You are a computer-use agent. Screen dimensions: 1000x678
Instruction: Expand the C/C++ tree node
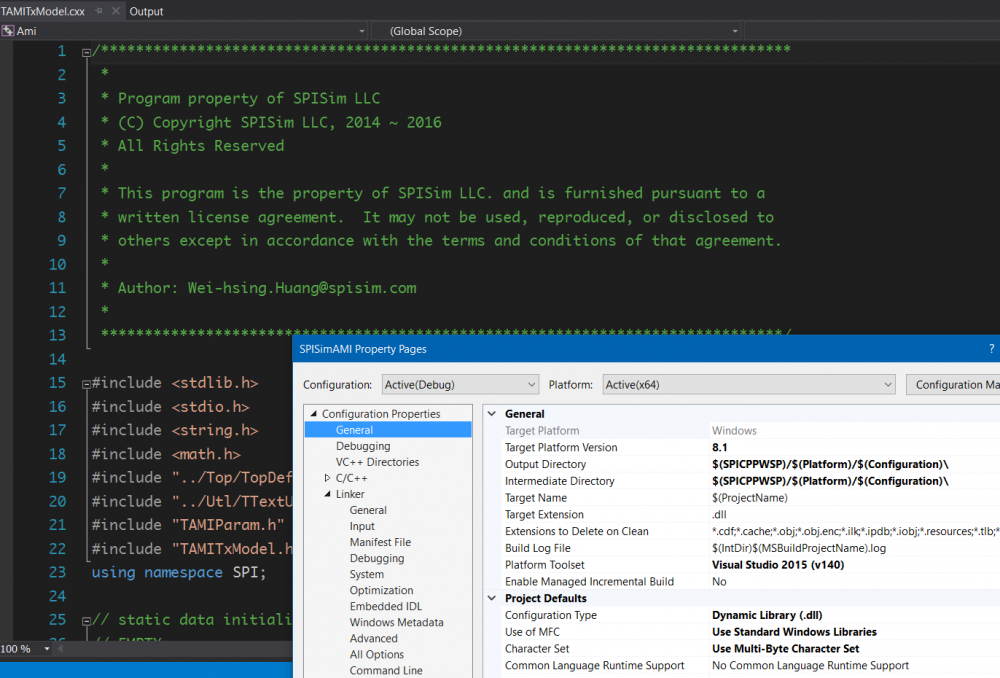[327, 478]
